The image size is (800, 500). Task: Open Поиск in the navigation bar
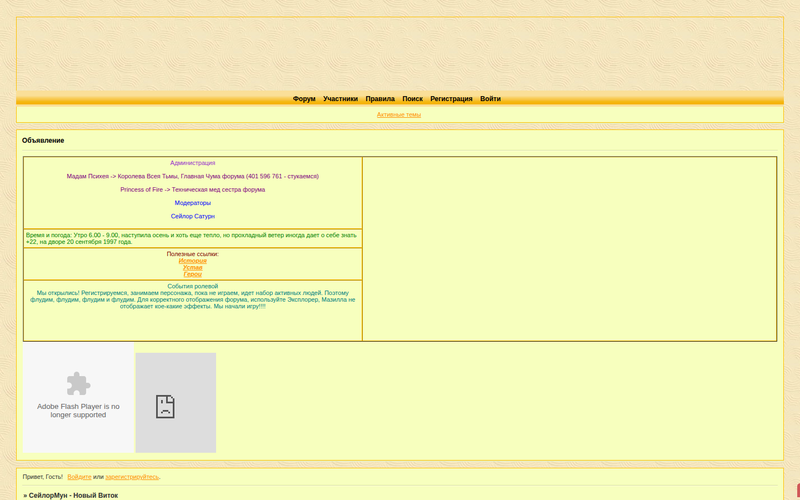(x=412, y=99)
